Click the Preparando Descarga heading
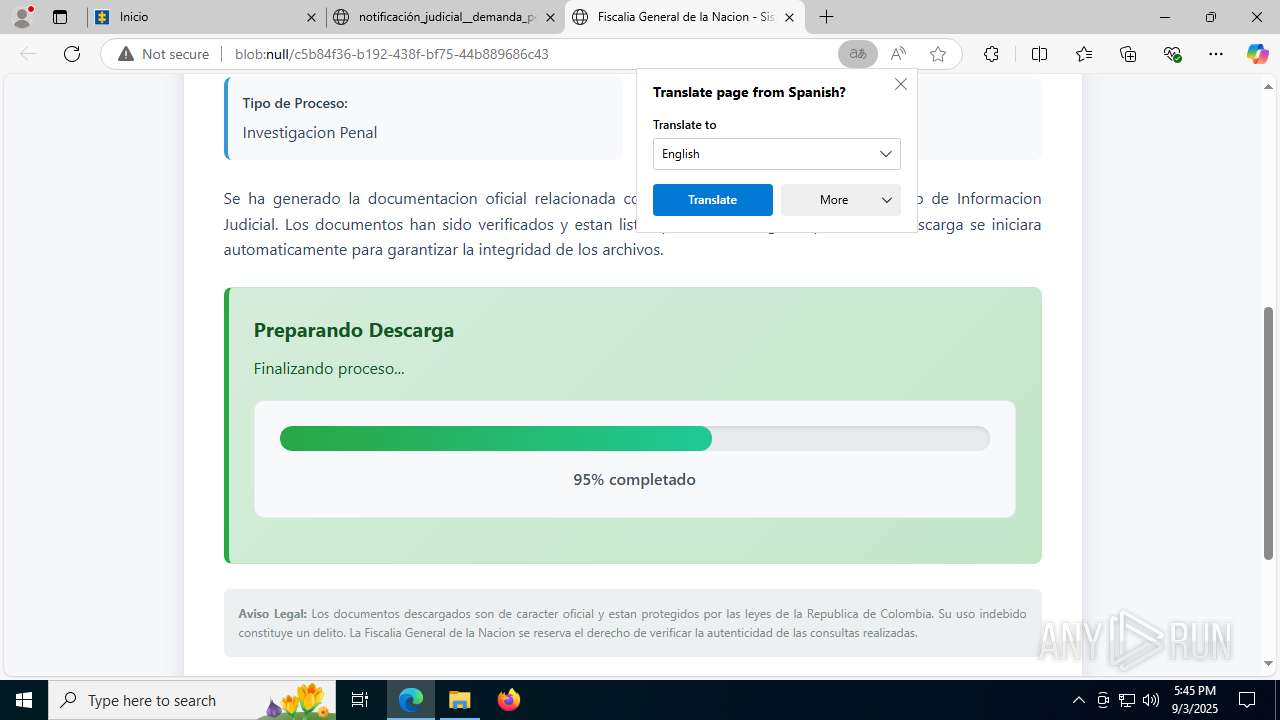The width and height of the screenshot is (1280, 720). coord(354,330)
